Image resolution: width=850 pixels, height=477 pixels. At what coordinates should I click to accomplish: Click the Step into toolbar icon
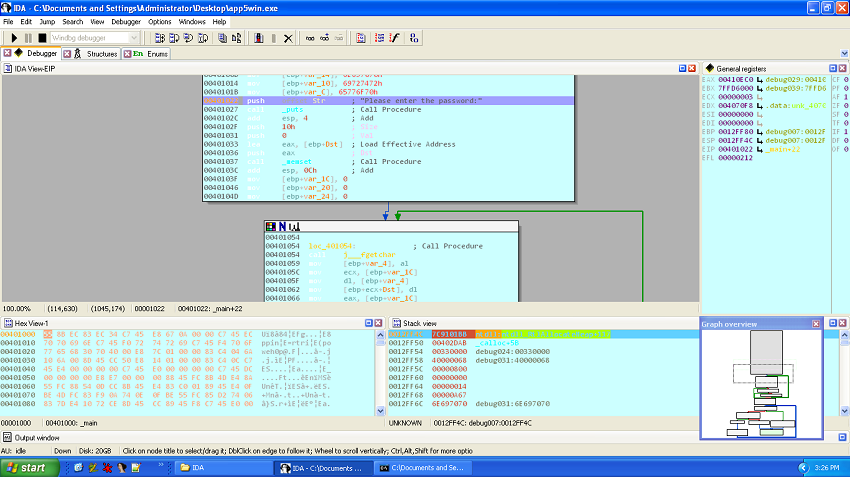pos(160,38)
